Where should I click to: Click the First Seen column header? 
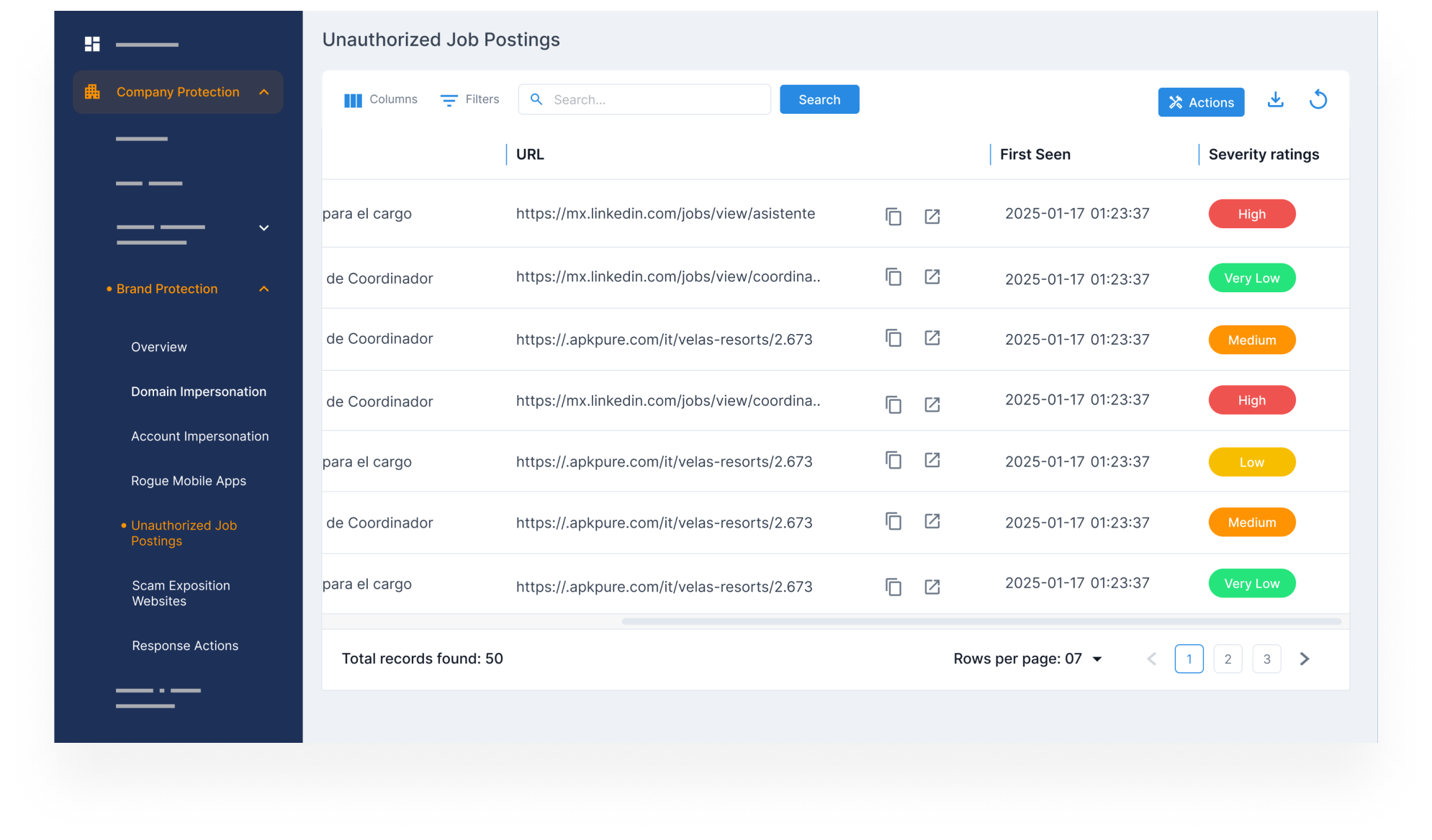(x=1035, y=154)
